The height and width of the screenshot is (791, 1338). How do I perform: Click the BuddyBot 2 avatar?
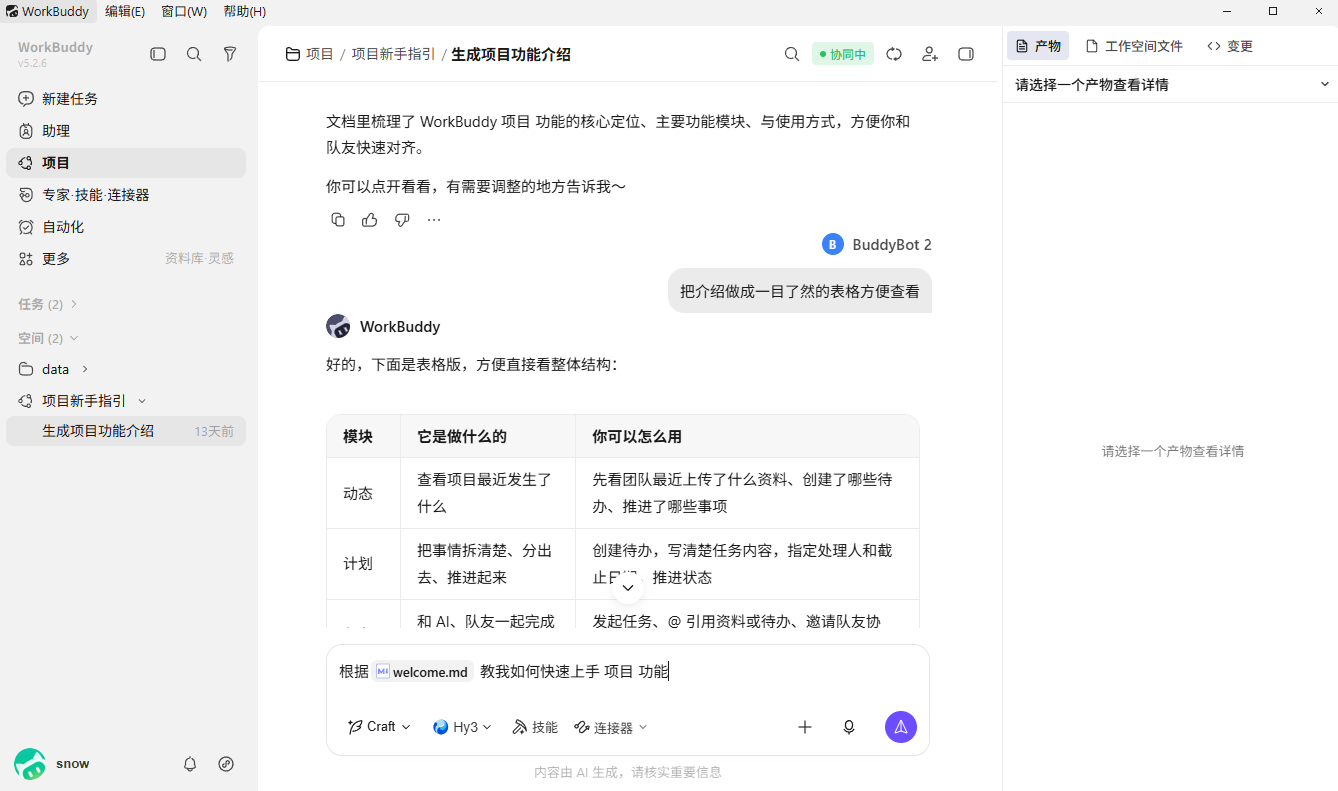pos(833,245)
